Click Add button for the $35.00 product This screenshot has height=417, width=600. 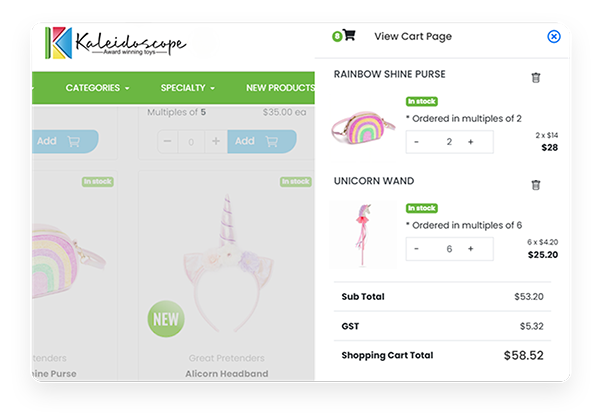click(262, 142)
